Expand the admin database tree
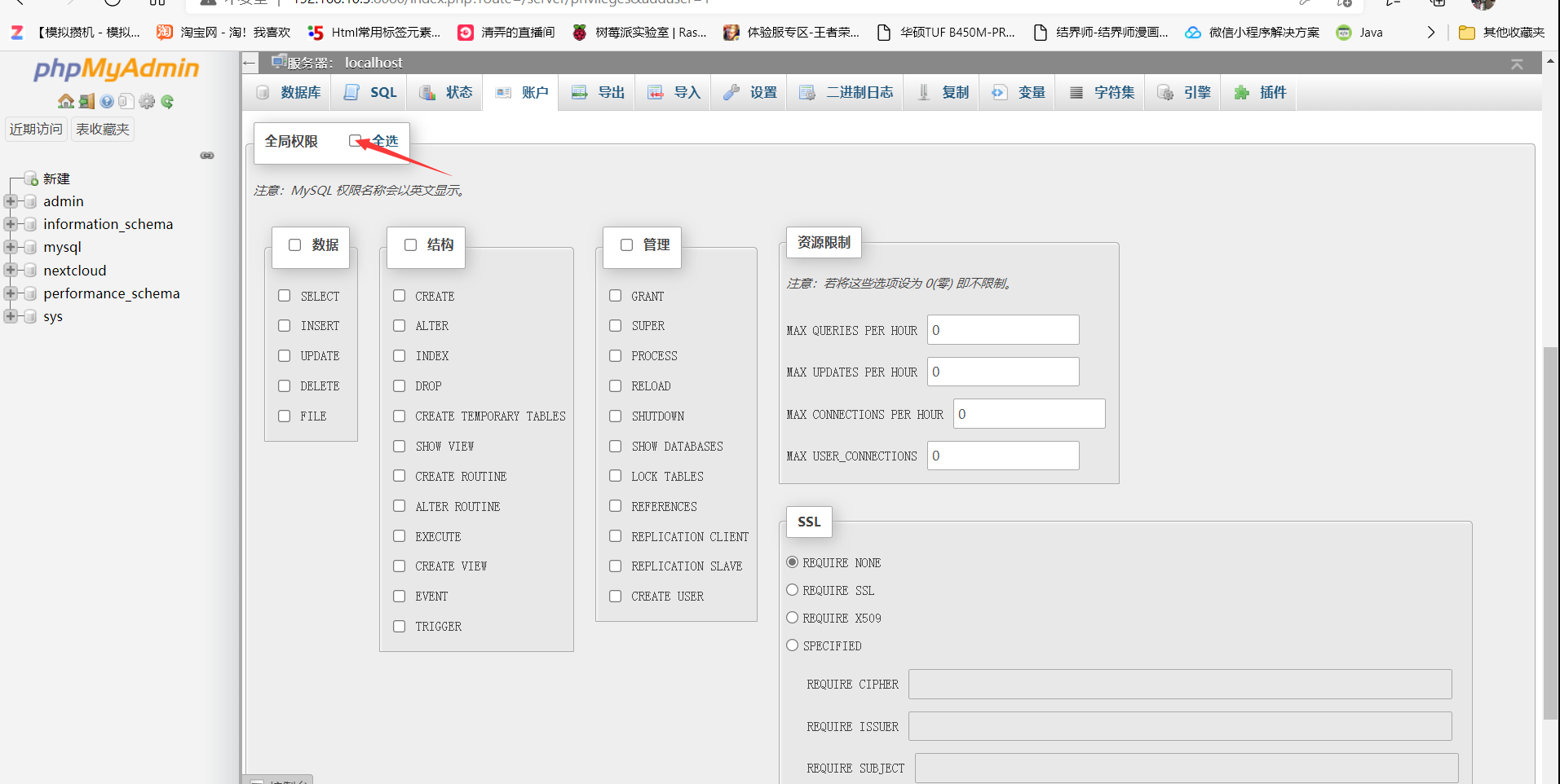 tap(11, 201)
